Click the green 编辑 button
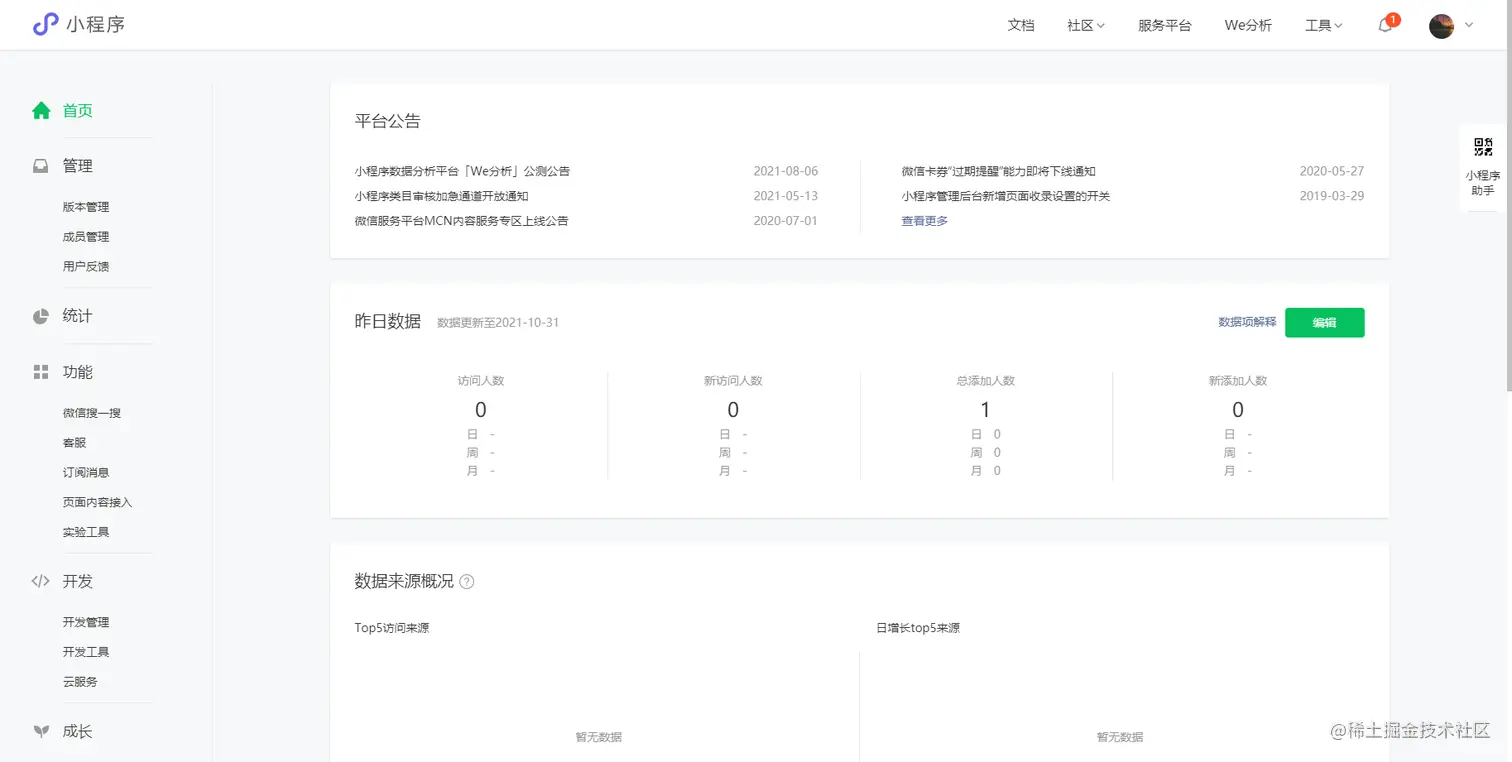 coord(1324,322)
